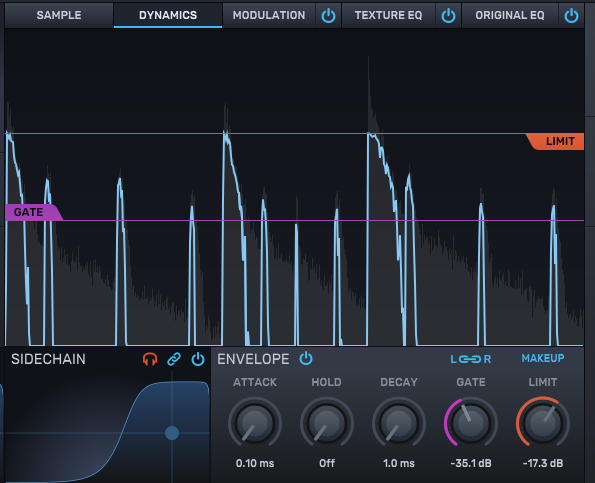Screen dimensions: 595x483
Task: Click the sidechain link chain icon
Action: pos(174,359)
